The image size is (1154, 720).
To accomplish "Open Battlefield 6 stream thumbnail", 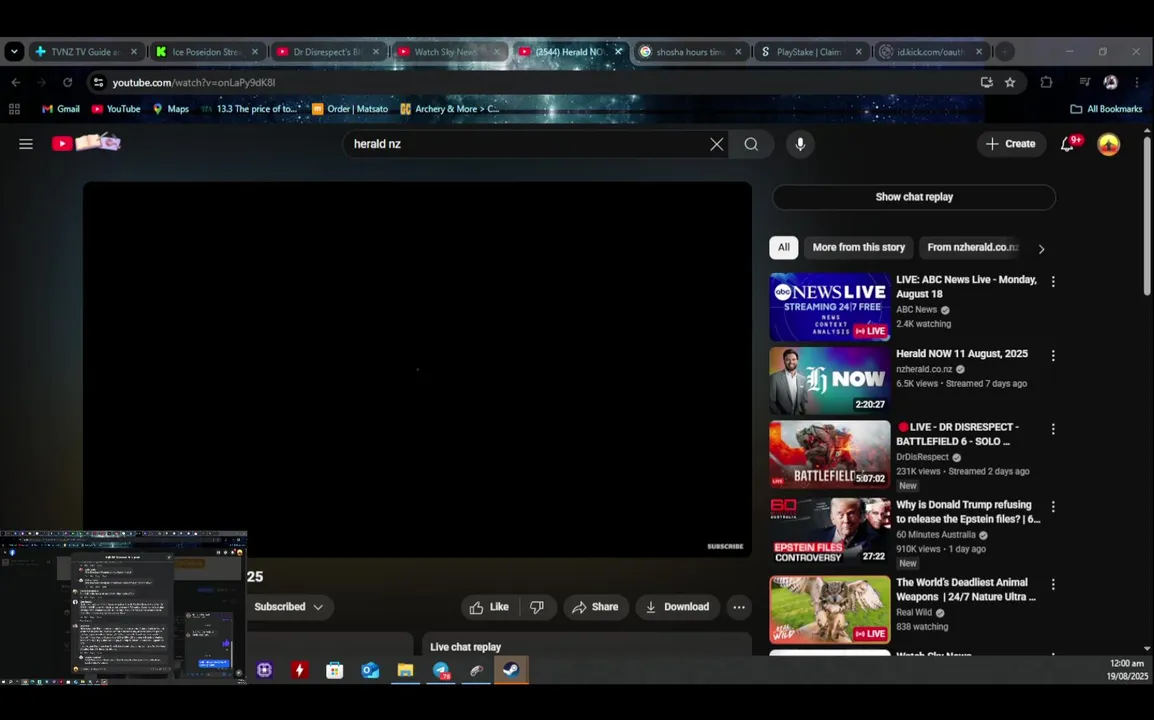I will coord(829,454).
